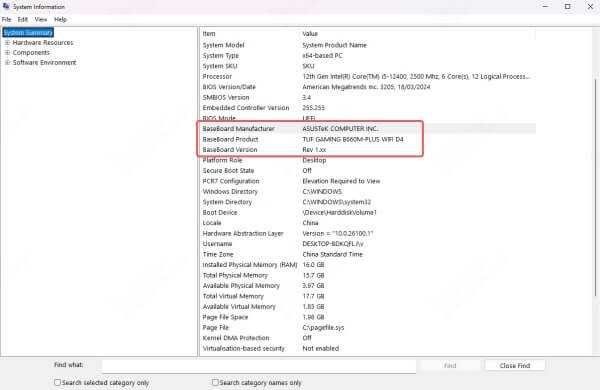Select Components tree item

pos(31,52)
